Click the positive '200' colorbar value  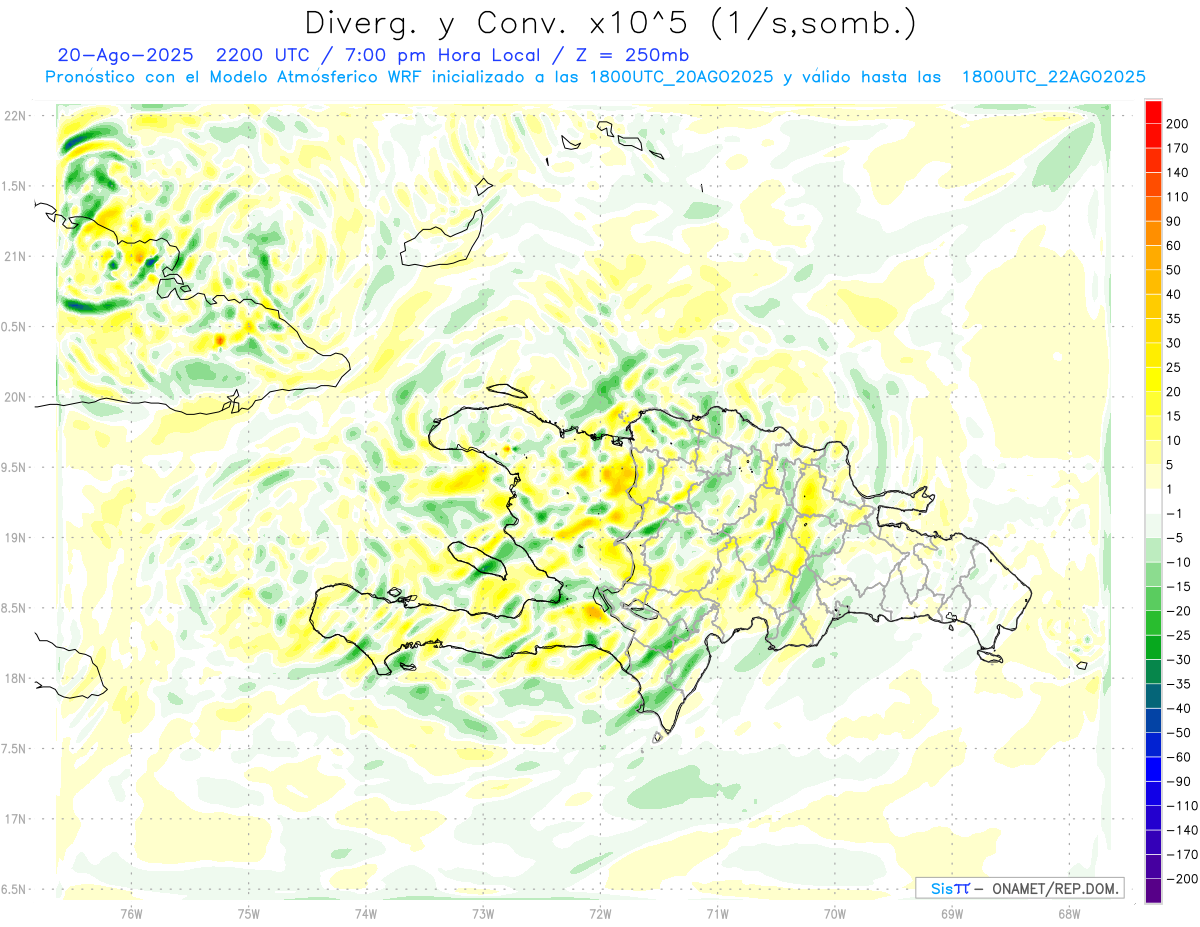click(x=1177, y=124)
